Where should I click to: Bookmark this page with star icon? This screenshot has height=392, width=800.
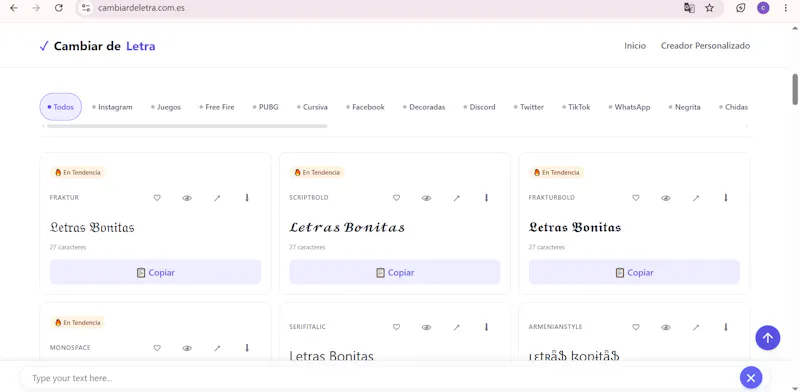click(x=710, y=8)
